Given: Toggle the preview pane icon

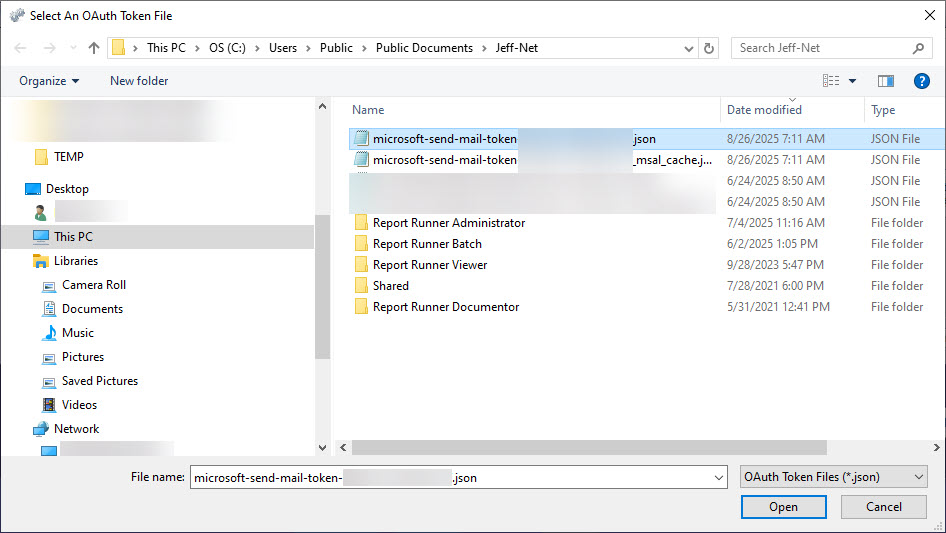Looking at the screenshot, I should tap(885, 81).
